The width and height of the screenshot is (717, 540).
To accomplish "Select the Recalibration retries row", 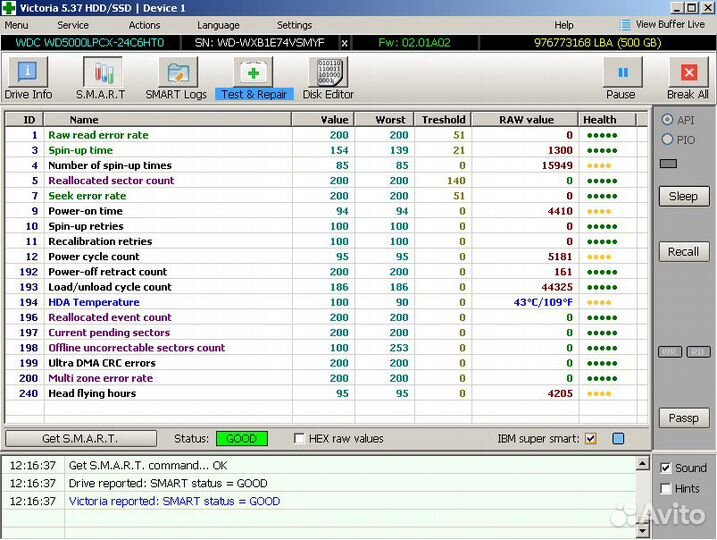I will (x=326, y=241).
